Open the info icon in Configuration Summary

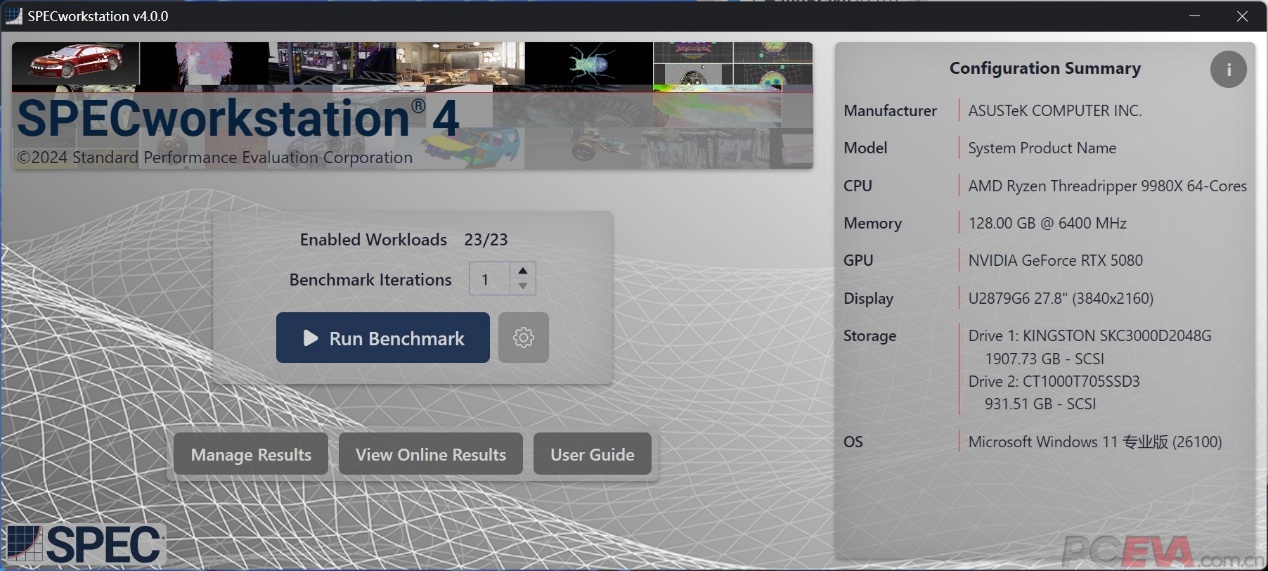click(x=1228, y=69)
